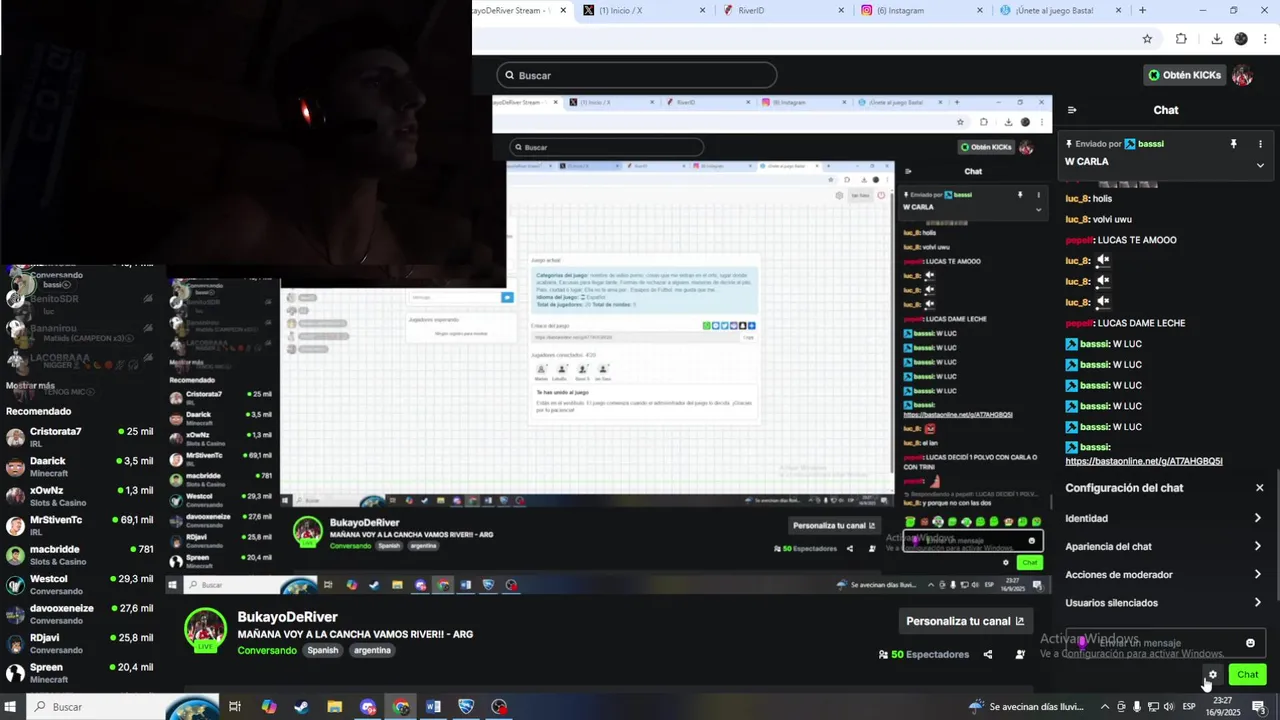Viewport: 1280px width, 720px height.
Task: Click the pin icon on pinned message
Action: point(1233,144)
